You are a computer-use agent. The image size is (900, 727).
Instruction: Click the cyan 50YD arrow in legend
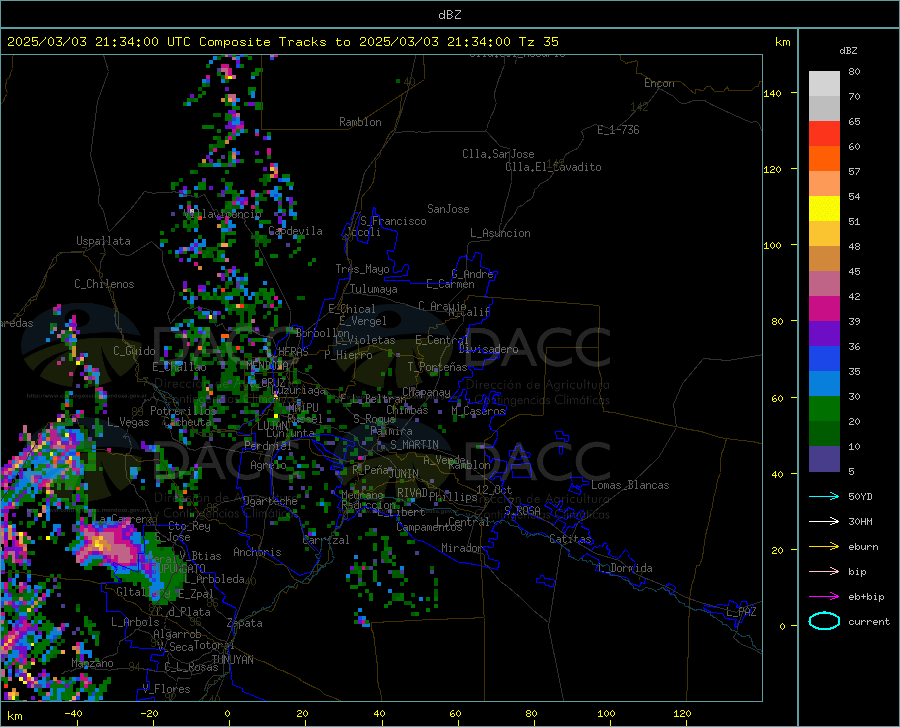pyautogui.click(x=824, y=496)
